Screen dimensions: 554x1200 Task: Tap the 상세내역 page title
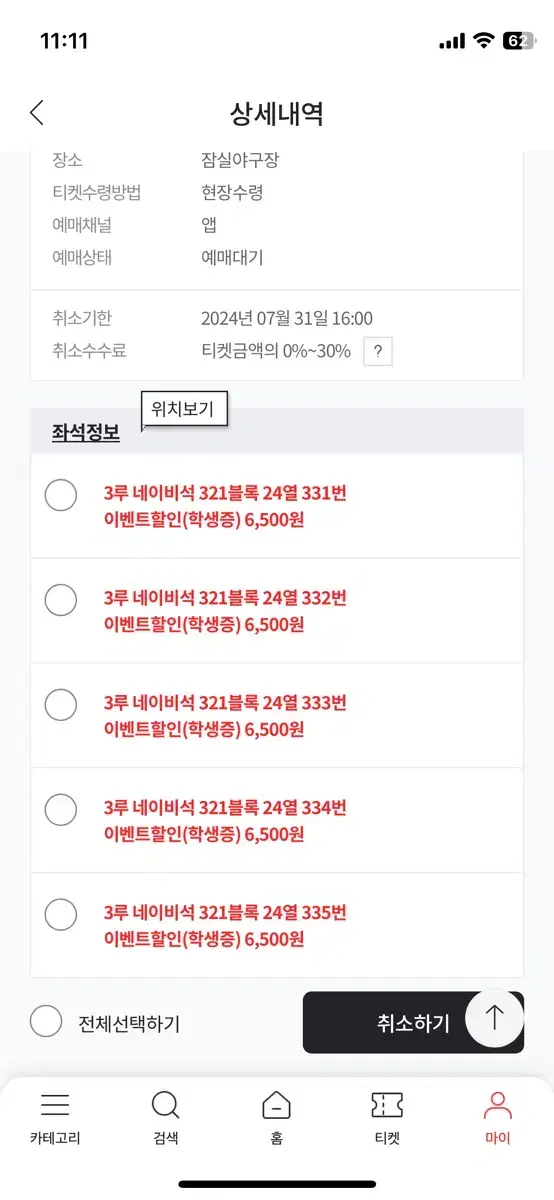tap(277, 113)
